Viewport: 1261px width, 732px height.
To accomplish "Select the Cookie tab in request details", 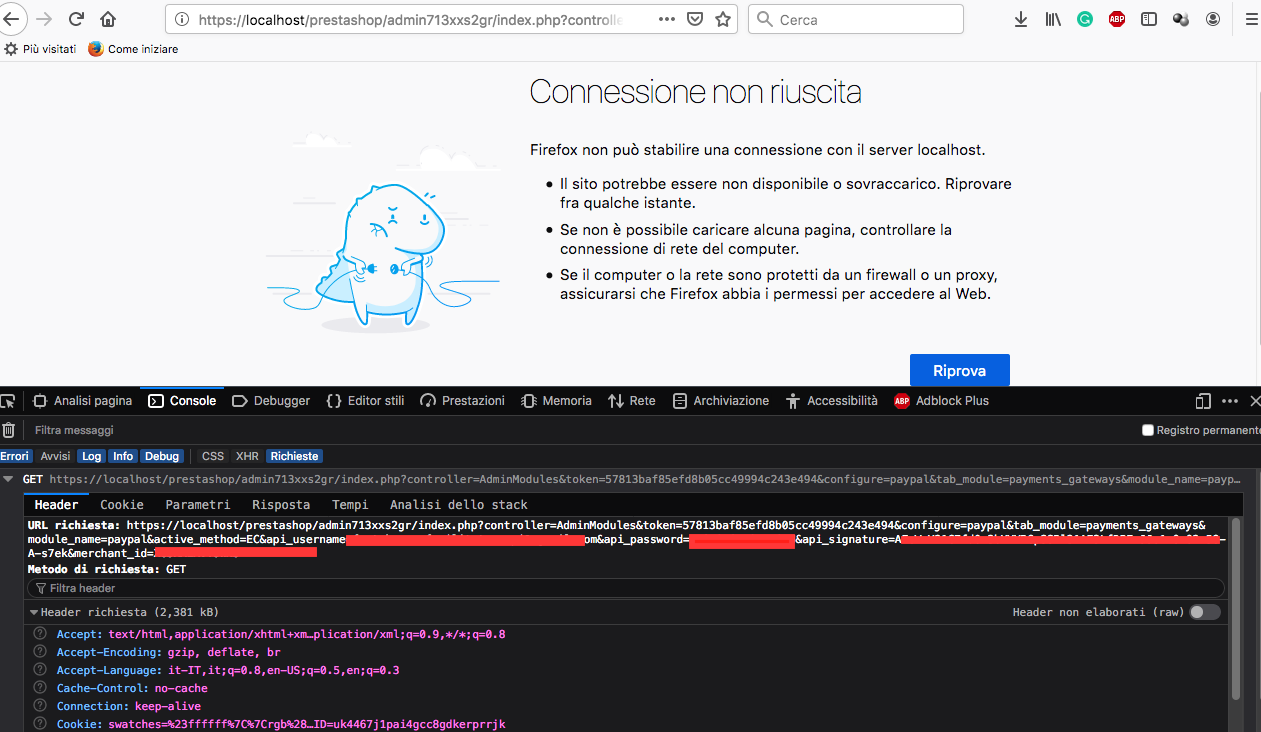I will coord(122,505).
